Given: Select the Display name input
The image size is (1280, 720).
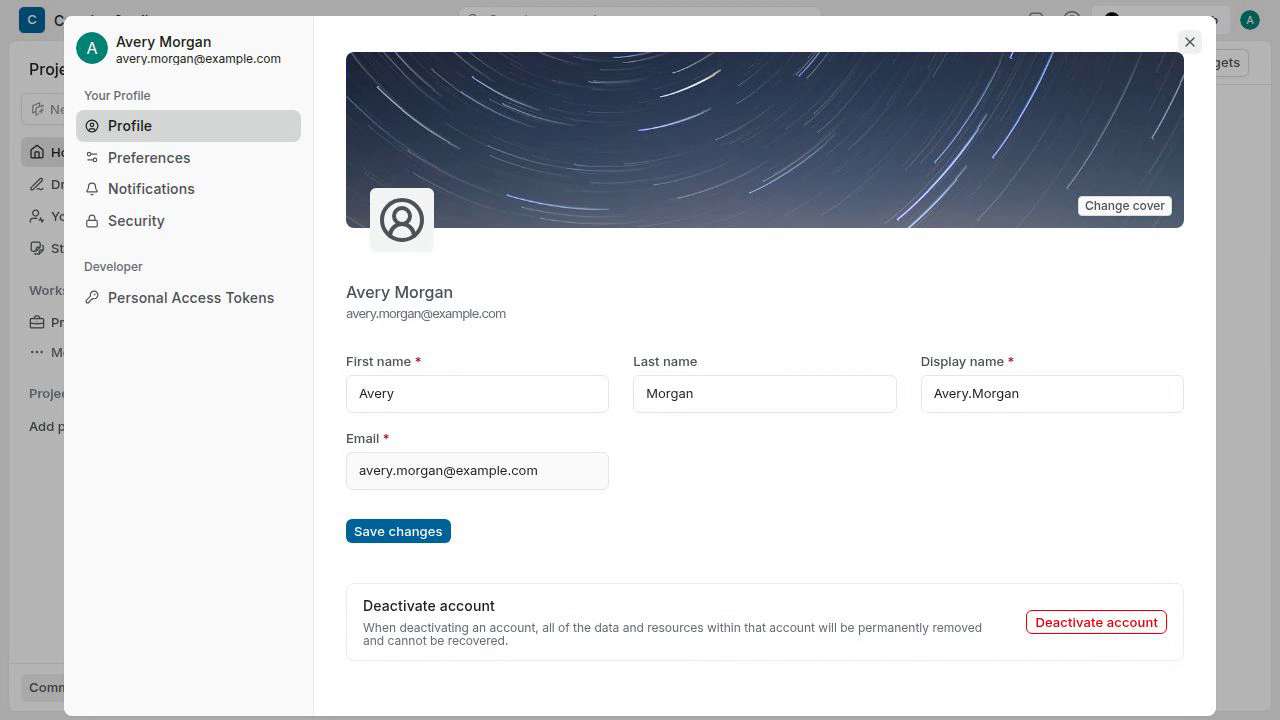Looking at the screenshot, I should point(1052,394).
